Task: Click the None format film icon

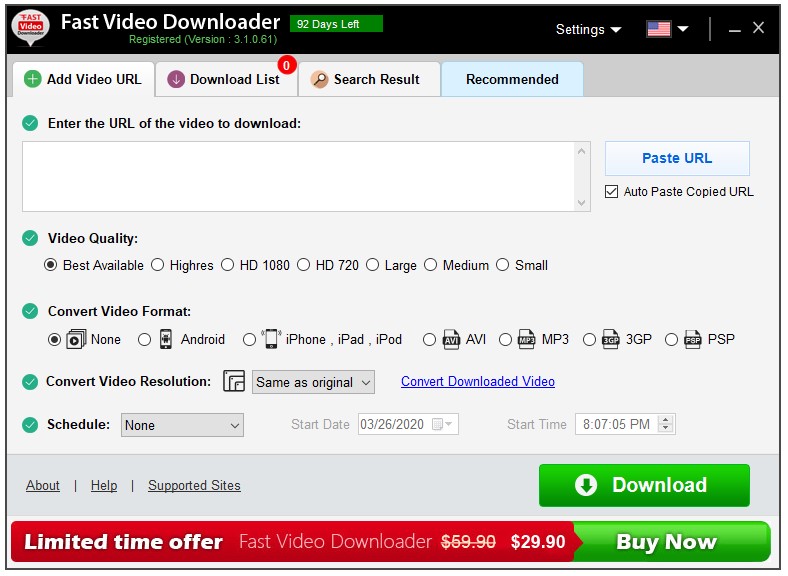Action: click(76, 340)
